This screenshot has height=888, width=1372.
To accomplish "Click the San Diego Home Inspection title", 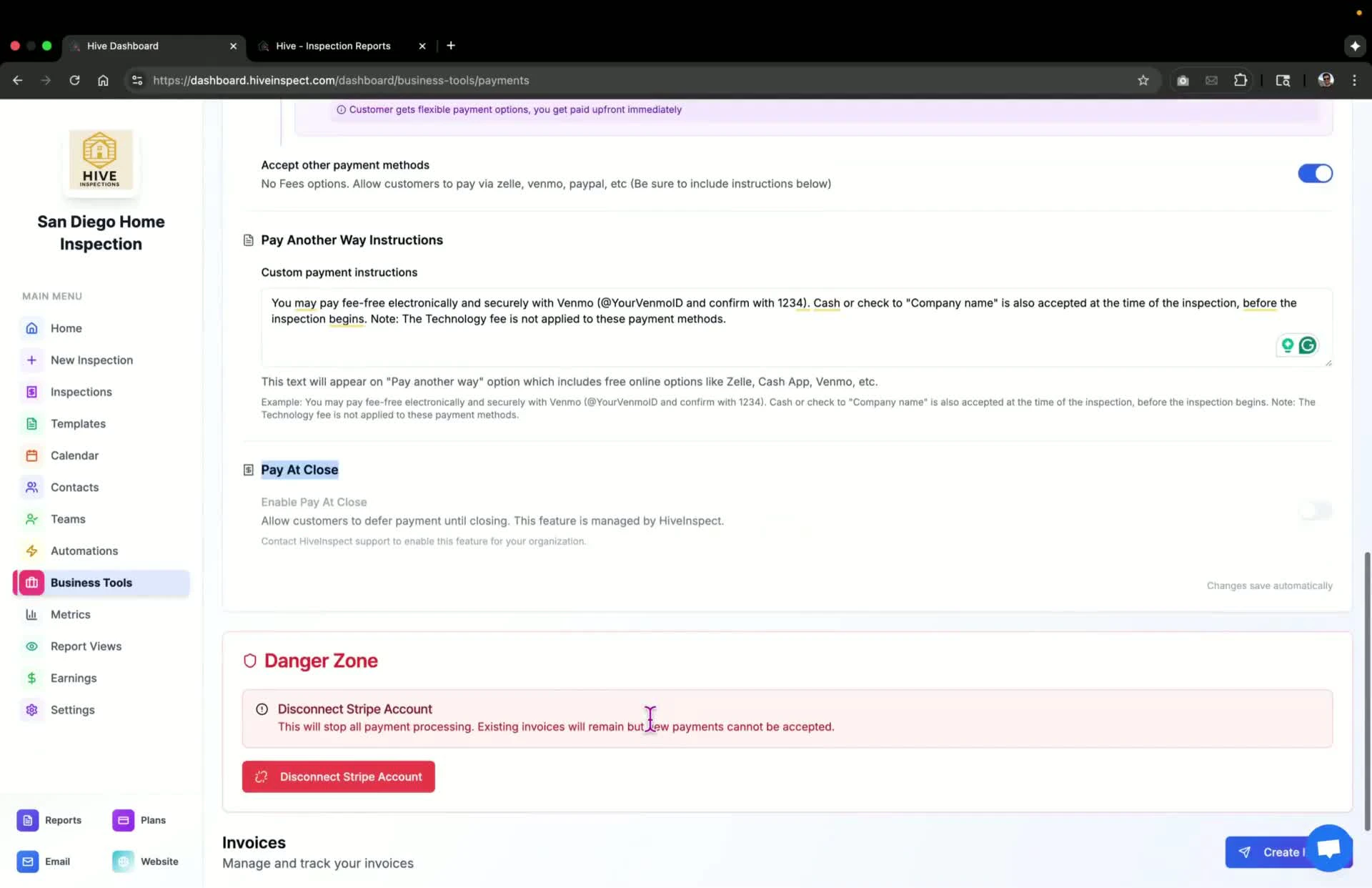I will click(101, 233).
